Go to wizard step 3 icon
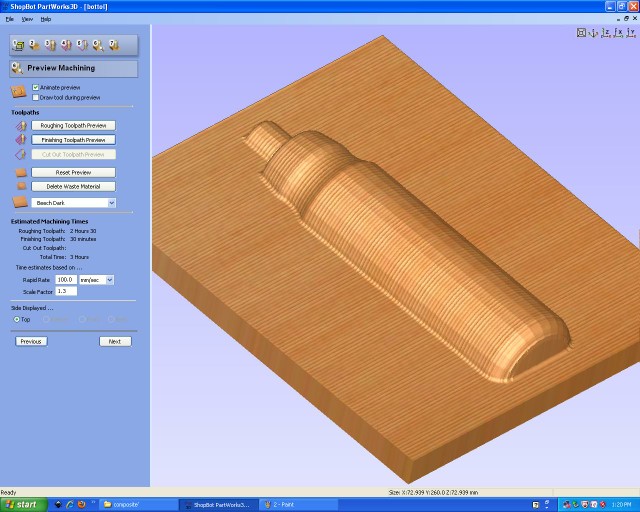 pyautogui.click(x=50, y=45)
